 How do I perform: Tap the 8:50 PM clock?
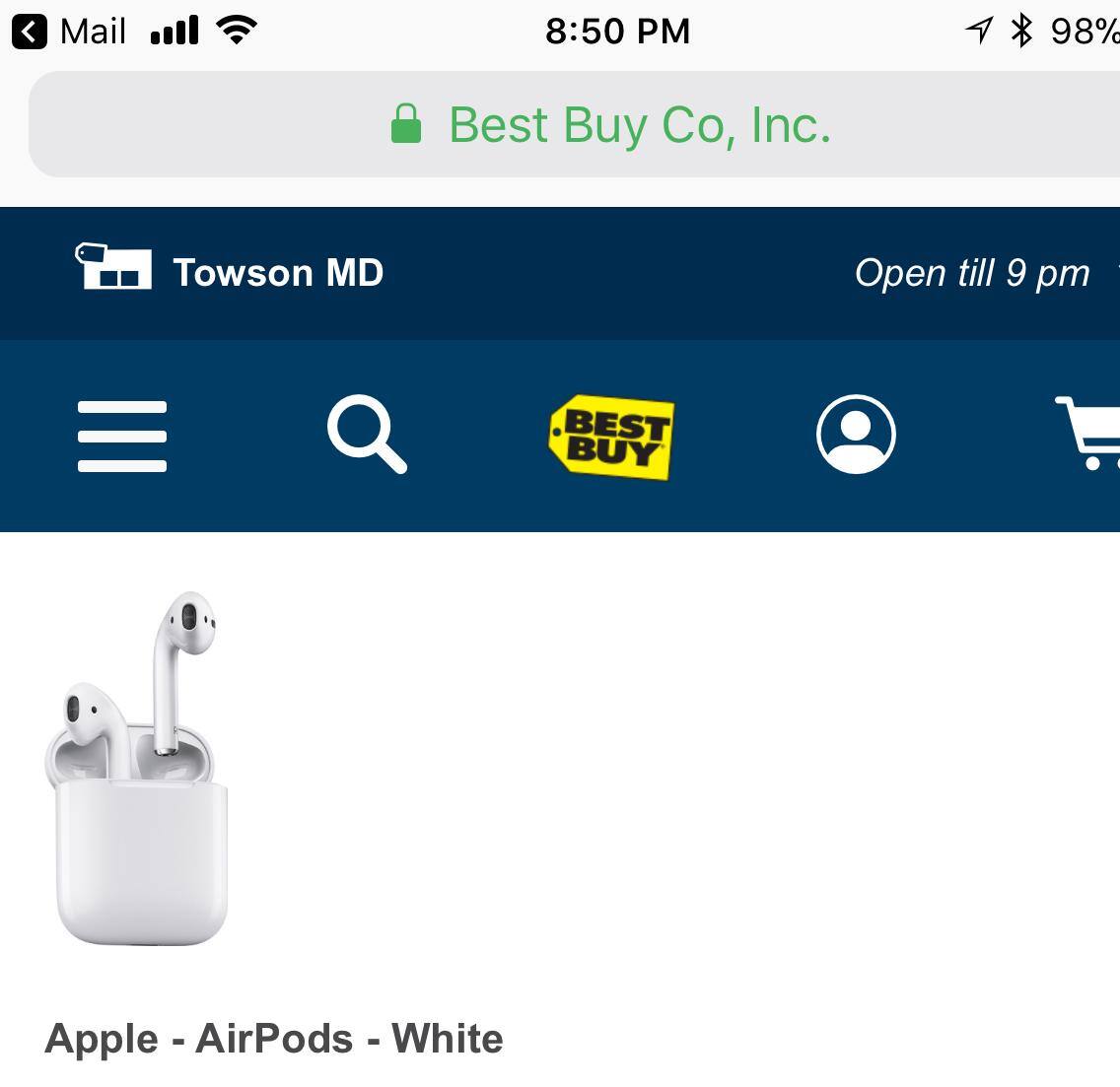point(618,32)
